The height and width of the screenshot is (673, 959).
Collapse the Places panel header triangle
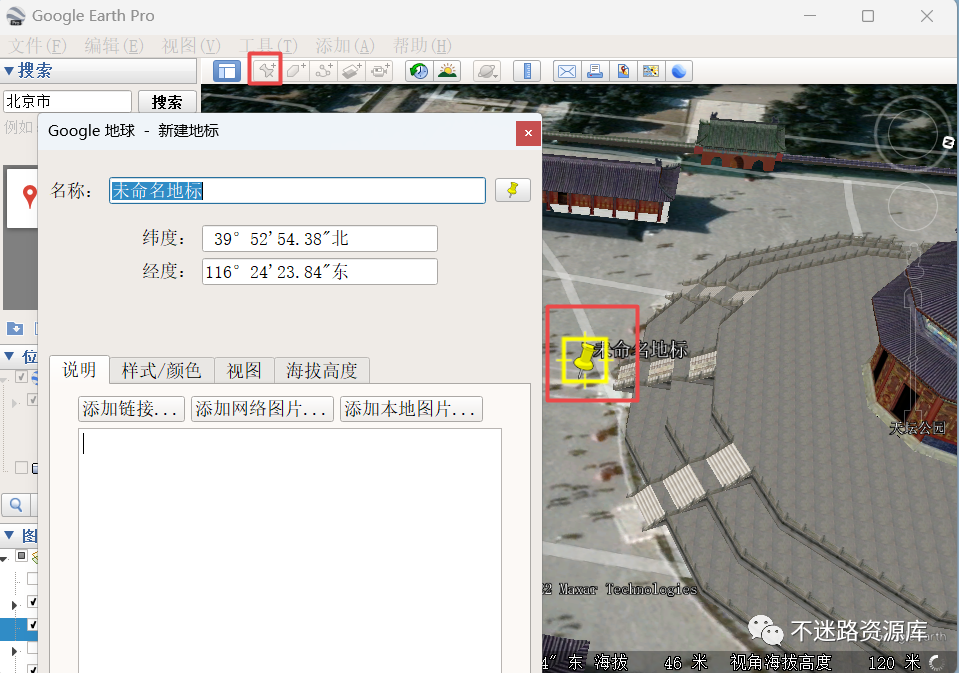tap(9, 355)
